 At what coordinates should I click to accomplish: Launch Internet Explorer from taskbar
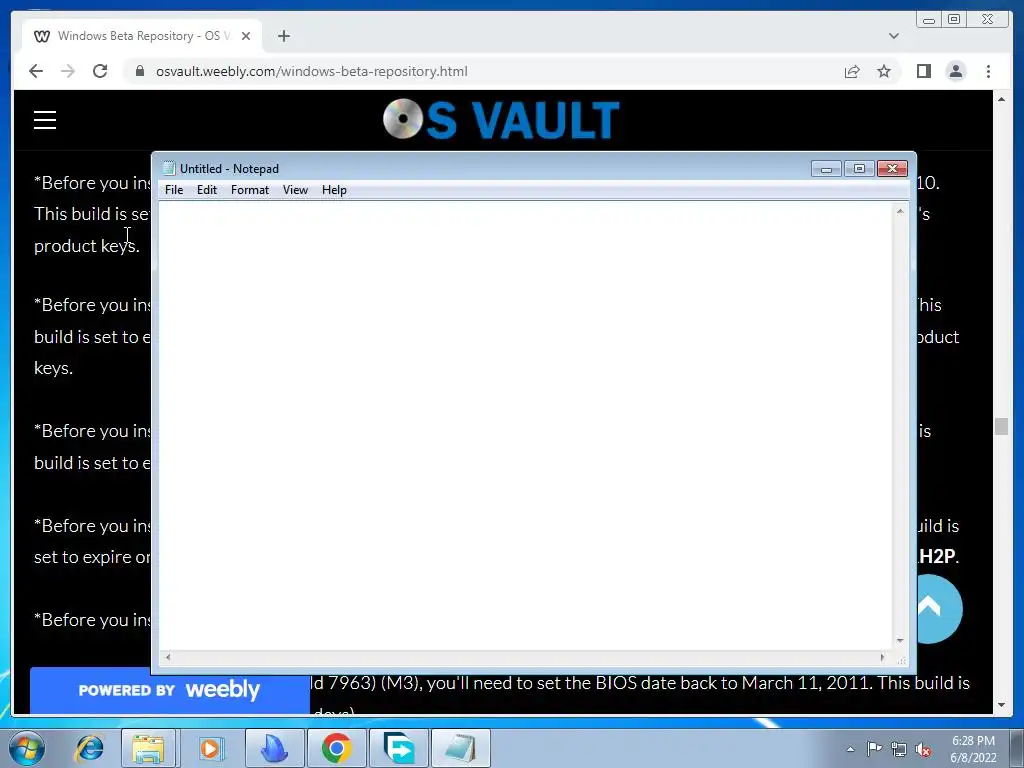(x=89, y=748)
